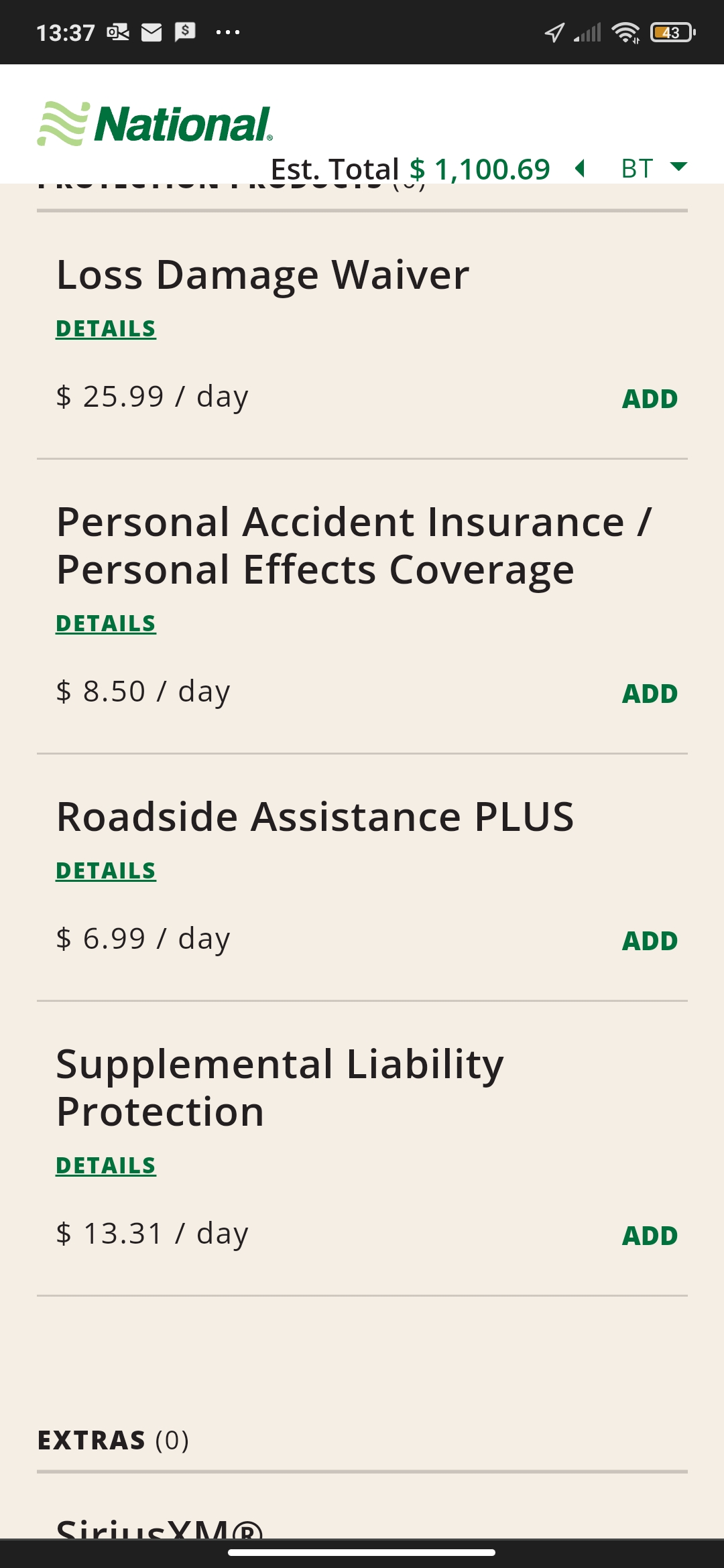This screenshot has width=724, height=1568.
Task: Open Supplemental Liability Protection details
Action: 106,1166
